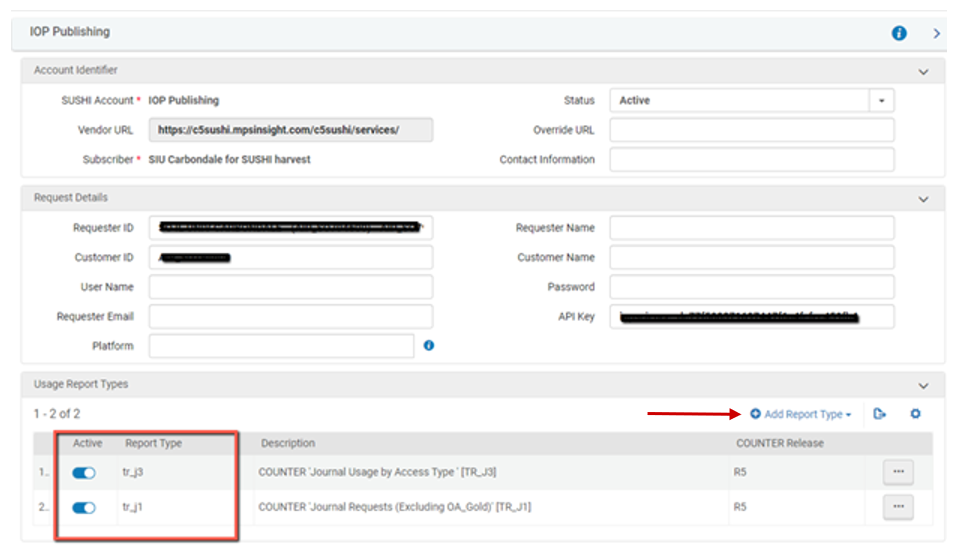Open the row actions menu for tr_j3

(x=898, y=472)
